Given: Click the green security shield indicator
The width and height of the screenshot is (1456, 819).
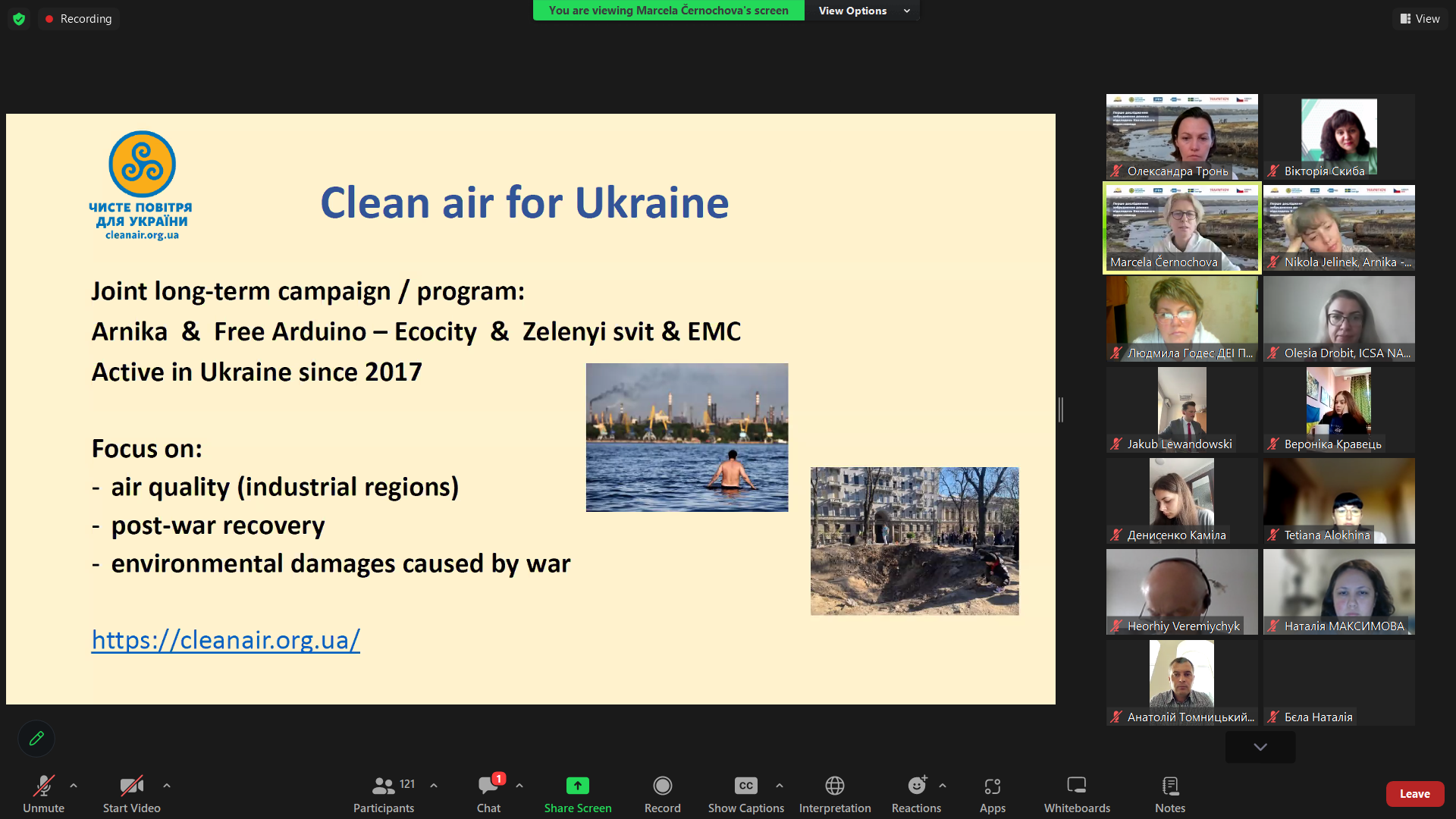Looking at the screenshot, I should point(17,18).
